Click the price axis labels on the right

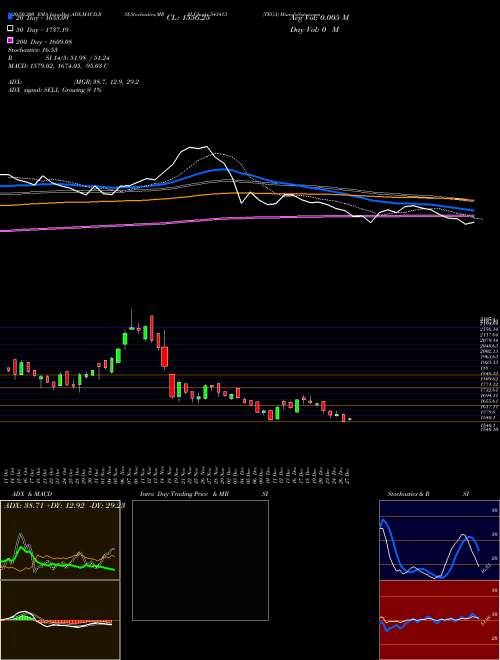pyautogui.click(x=489, y=373)
